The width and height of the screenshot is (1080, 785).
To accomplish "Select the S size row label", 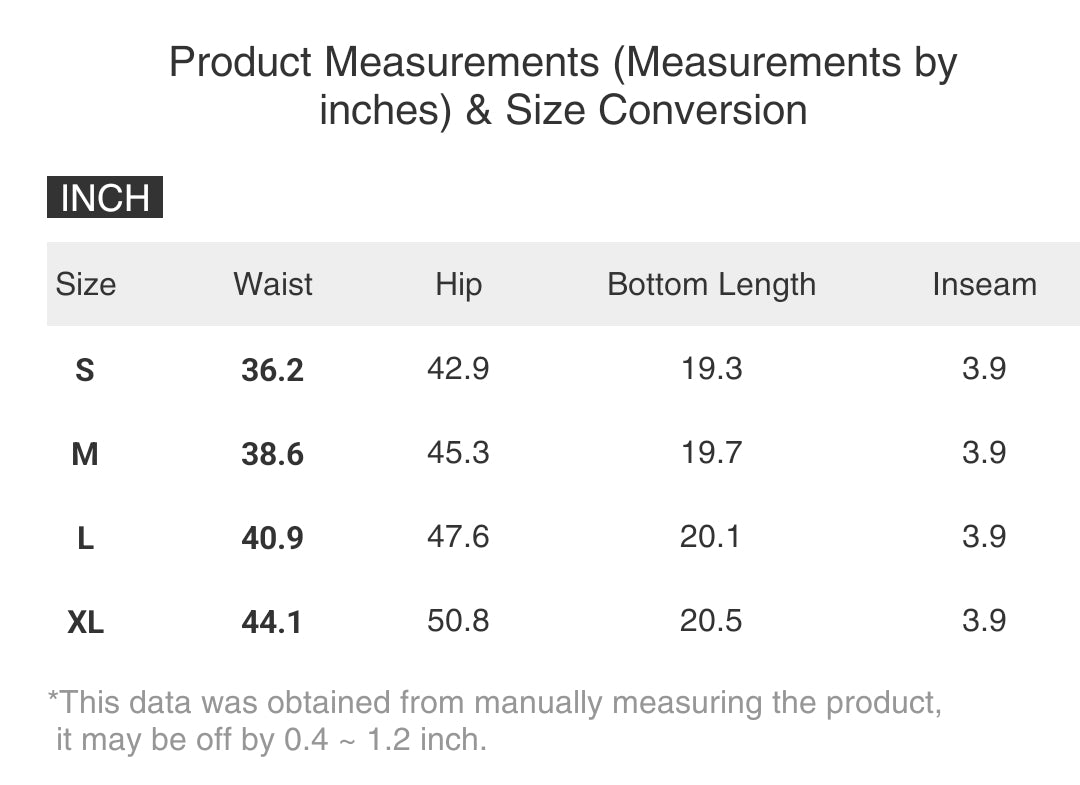I will 85,370.
